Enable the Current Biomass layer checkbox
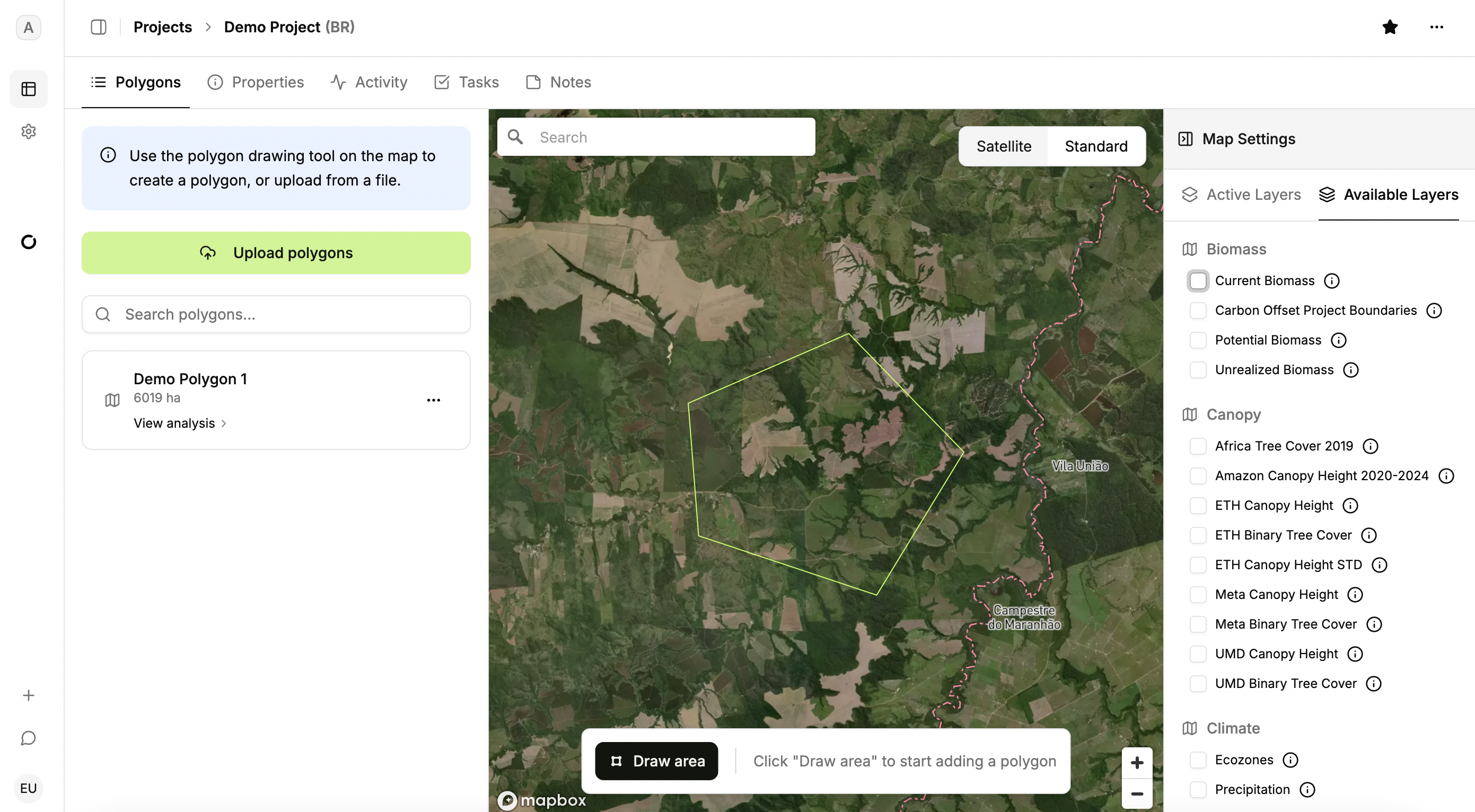This screenshot has width=1475, height=812. coord(1197,280)
